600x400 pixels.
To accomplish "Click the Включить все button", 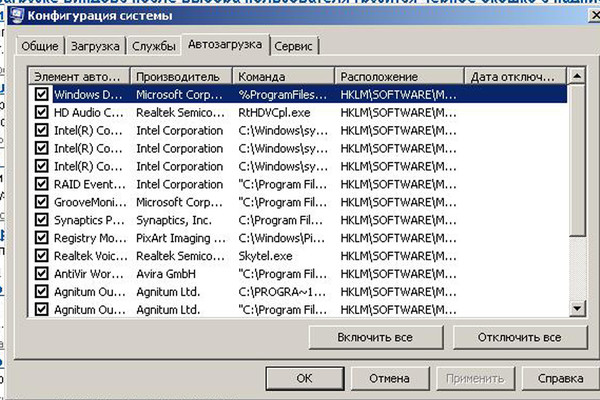I will click(375, 337).
